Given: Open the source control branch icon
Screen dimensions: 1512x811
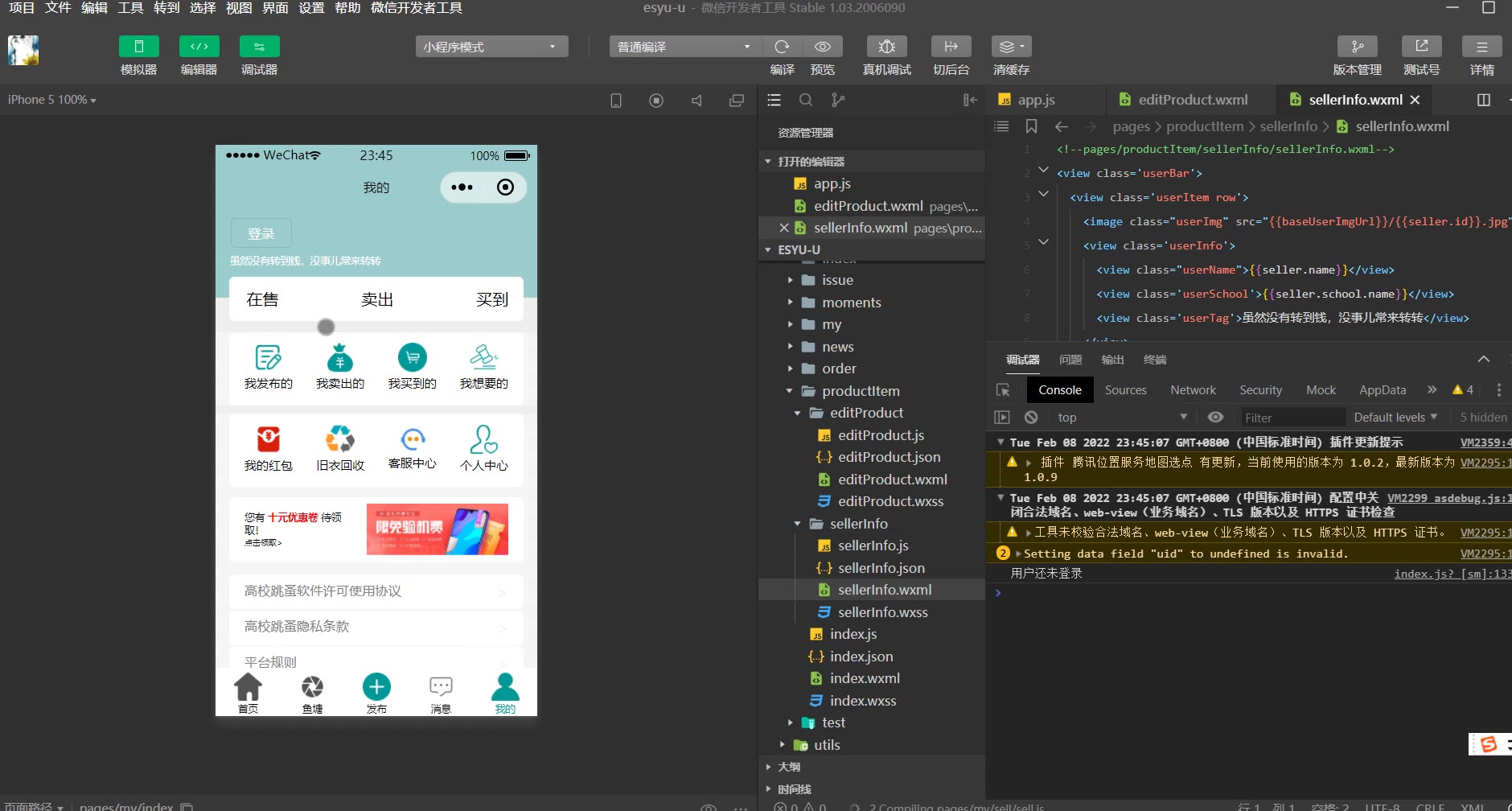Looking at the screenshot, I should tap(838, 100).
